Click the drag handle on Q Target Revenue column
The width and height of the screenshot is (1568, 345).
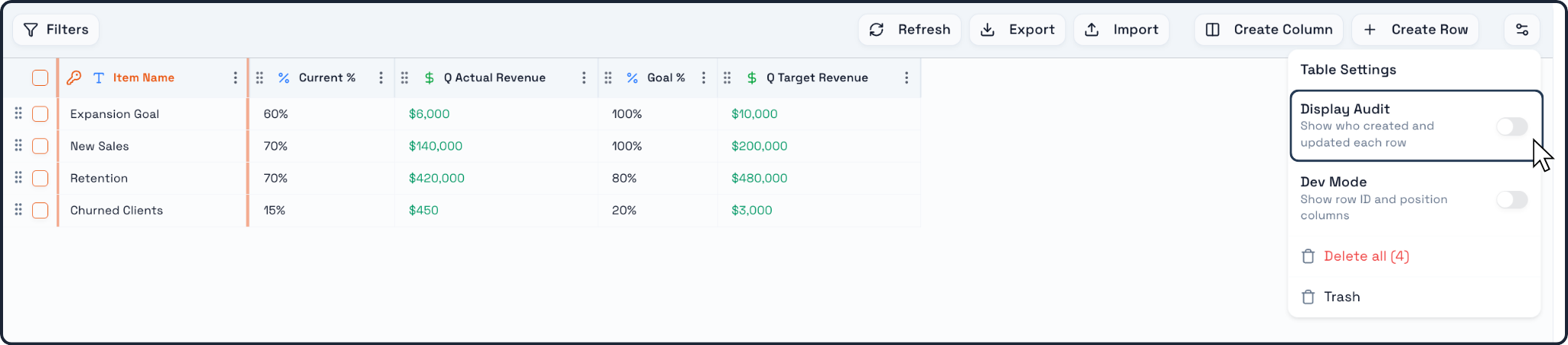pos(727,77)
